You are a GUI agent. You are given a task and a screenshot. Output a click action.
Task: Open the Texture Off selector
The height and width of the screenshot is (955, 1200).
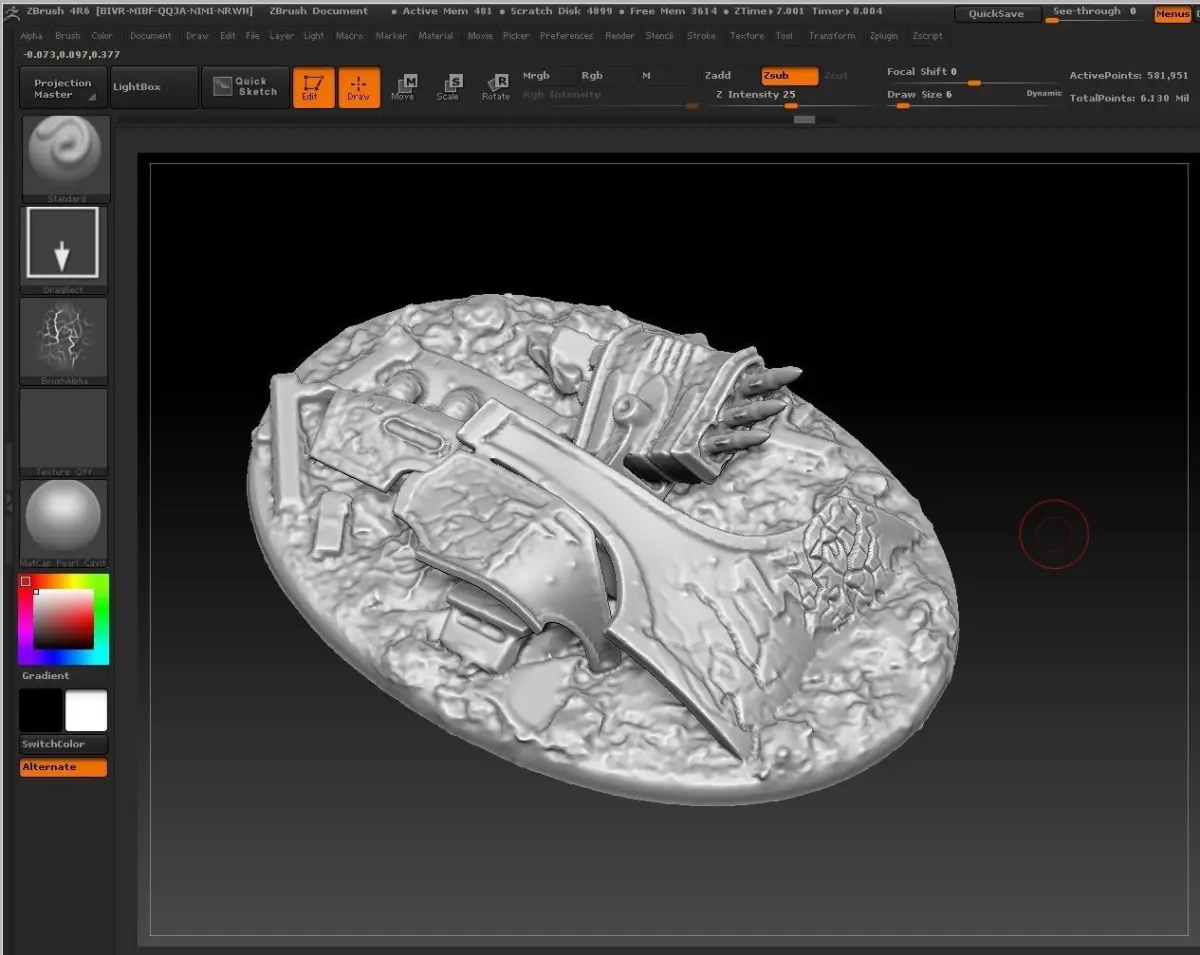pos(64,433)
